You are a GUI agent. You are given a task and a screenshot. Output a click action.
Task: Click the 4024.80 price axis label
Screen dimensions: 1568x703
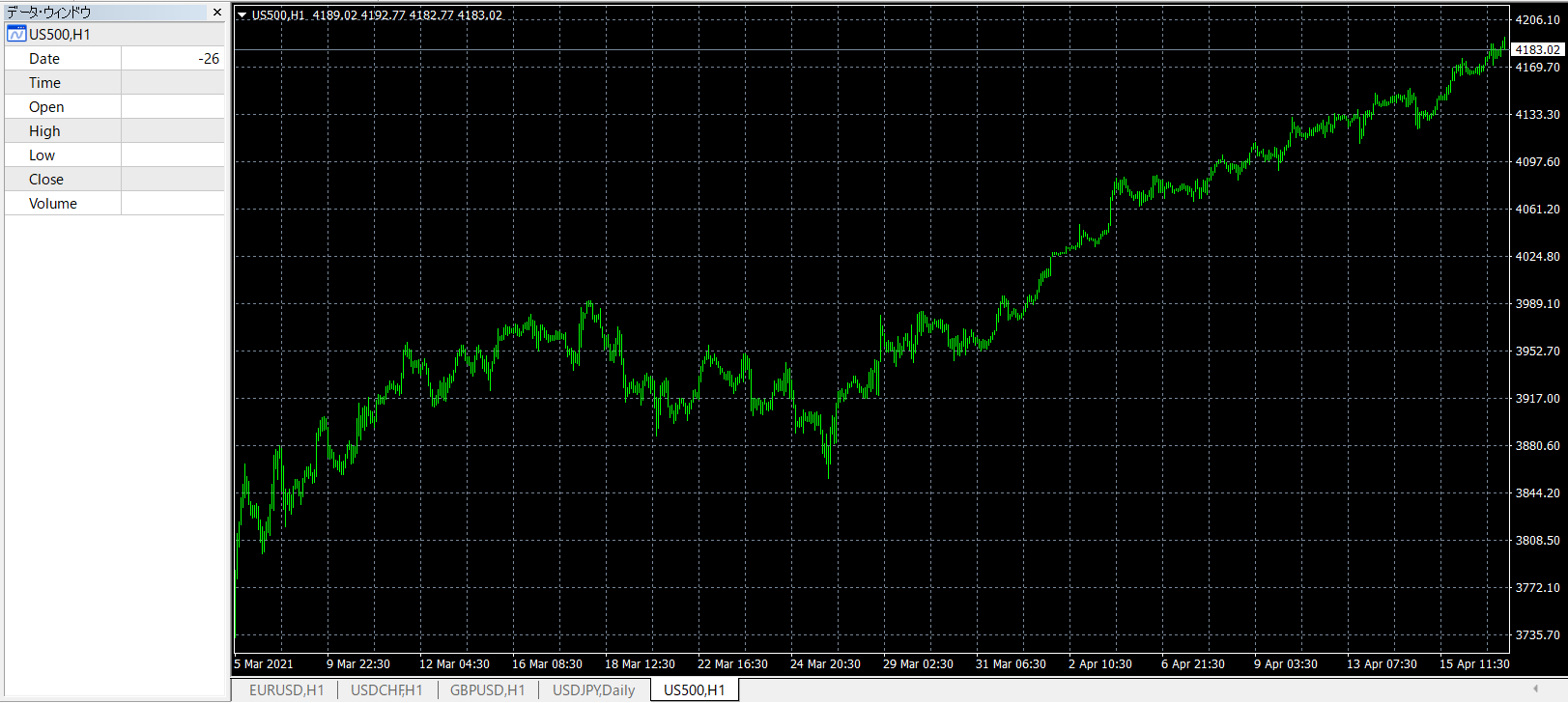(1537, 257)
